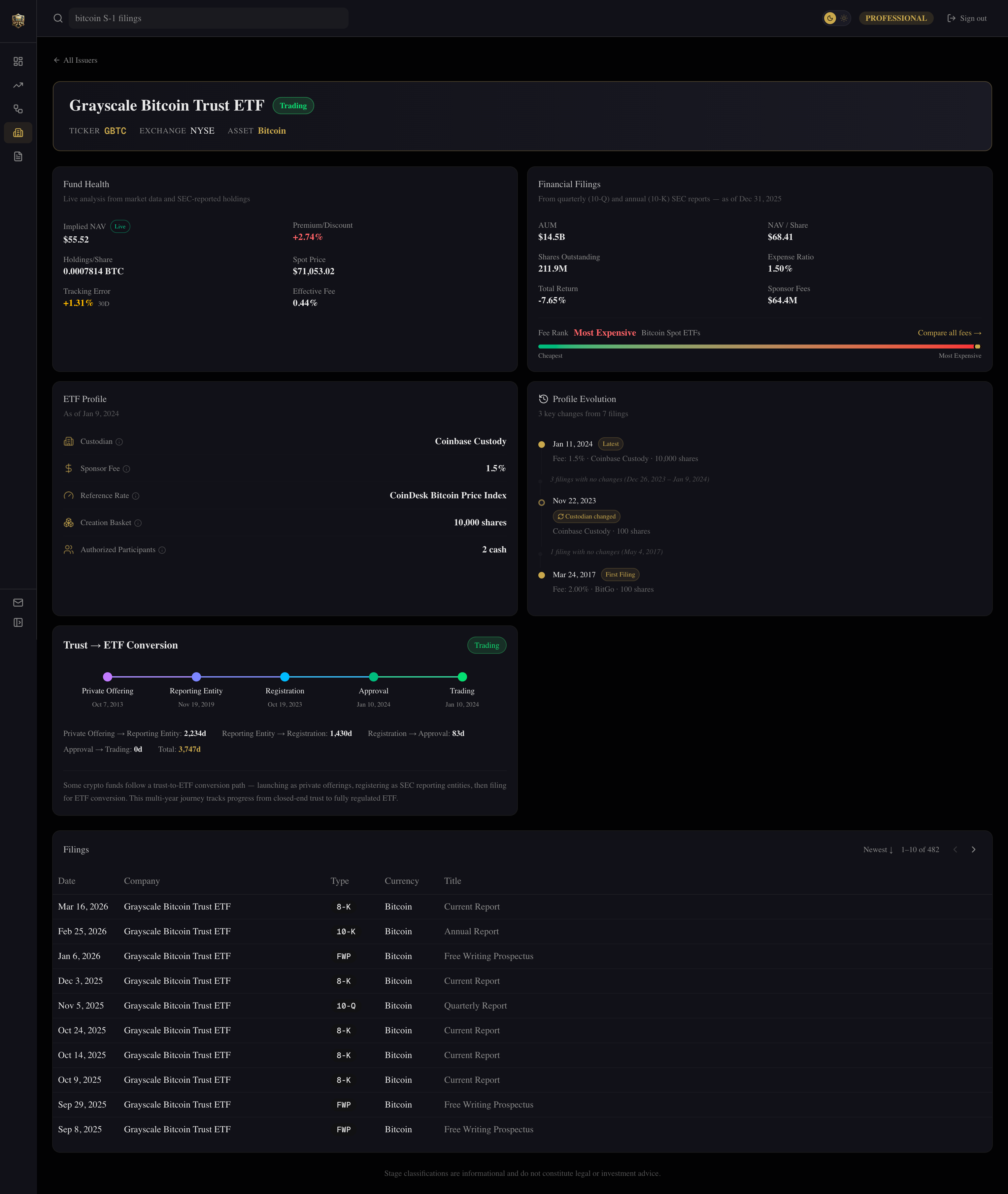Click the Reporting Entity stage dot
The height and width of the screenshot is (1194, 1008).
pos(197,677)
